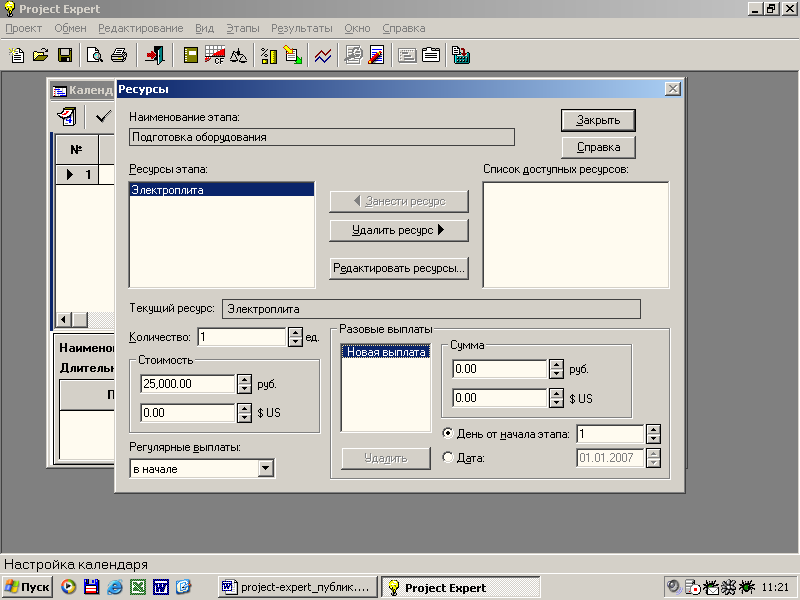Click the calendar window's red-blue page icon
The height and width of the screenshot is (600, 800).
[67, 116]
